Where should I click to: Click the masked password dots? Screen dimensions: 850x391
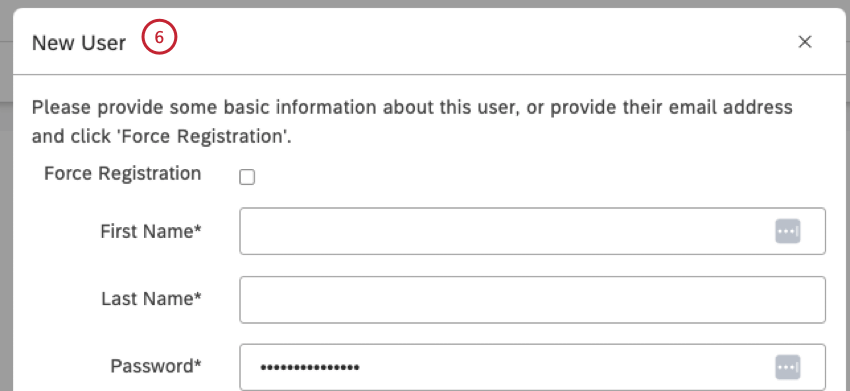coord(310,368)
